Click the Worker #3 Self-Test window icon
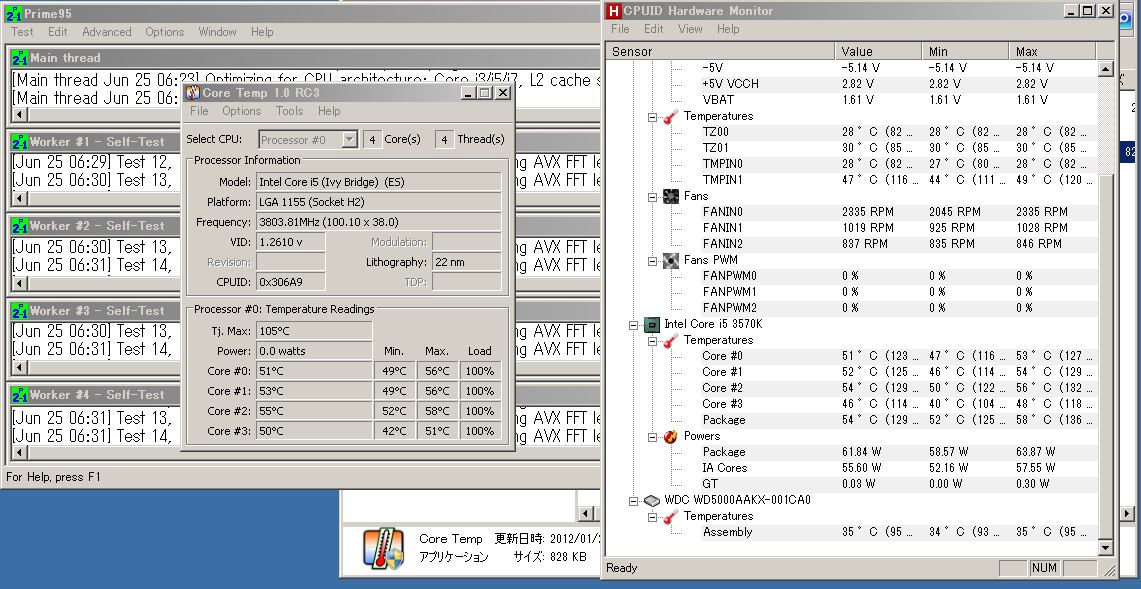This screenshot has width=1141, height=589. [19, 311]
